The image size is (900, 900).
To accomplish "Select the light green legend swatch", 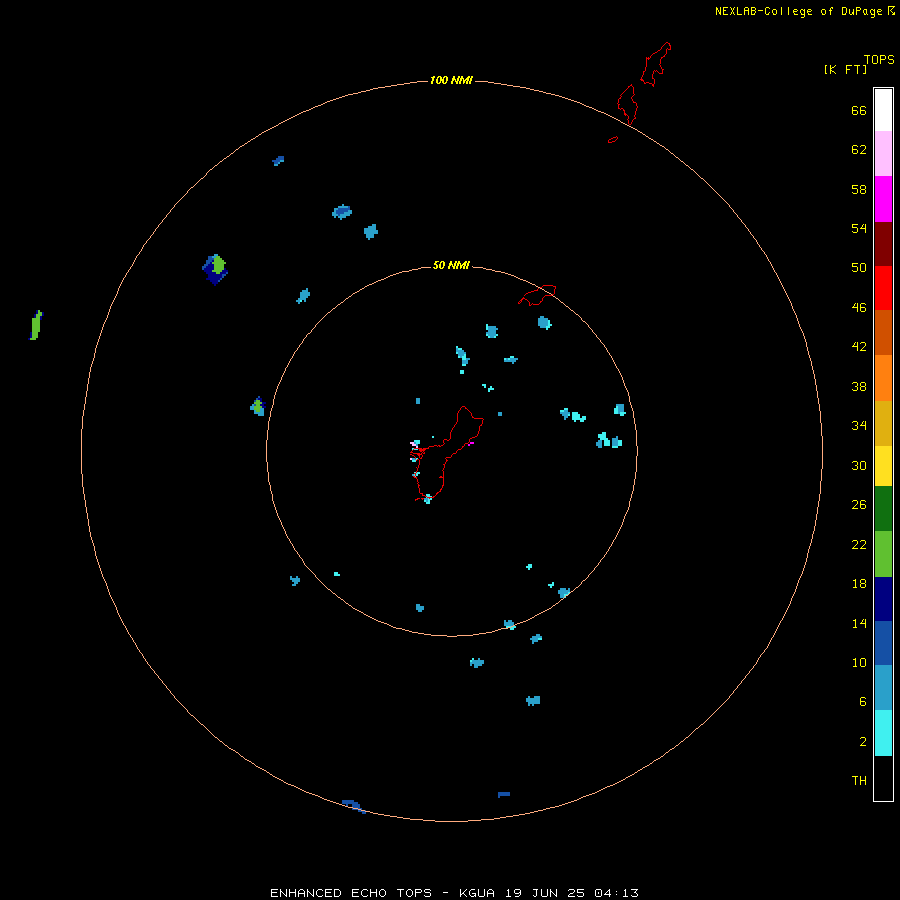I will (883, 554).
